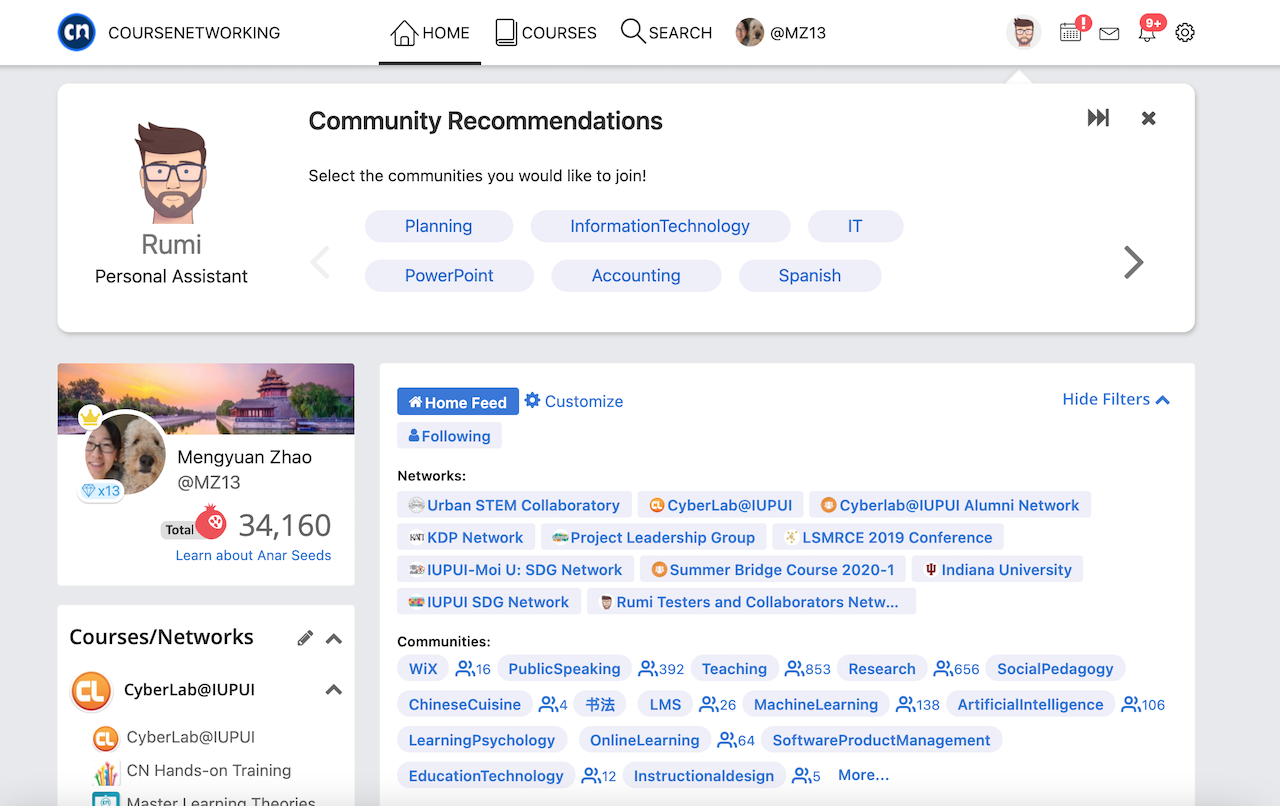Select the InformationTechnology community
The height and width of the screenshot is (806, 1280).
point(660,226)
